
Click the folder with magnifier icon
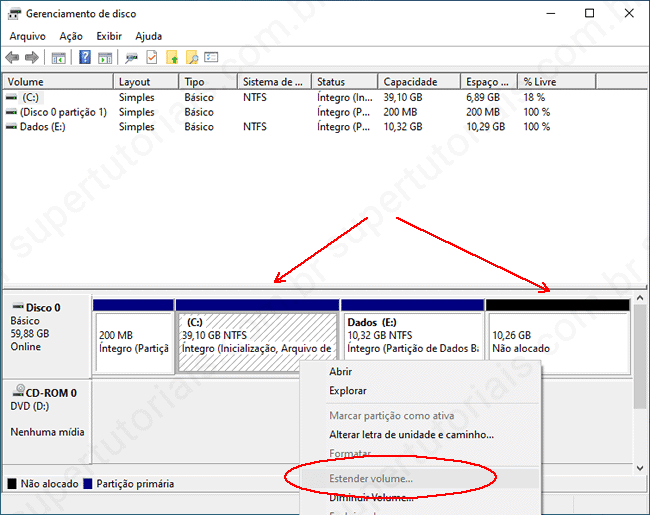click(x=192, y=57)
